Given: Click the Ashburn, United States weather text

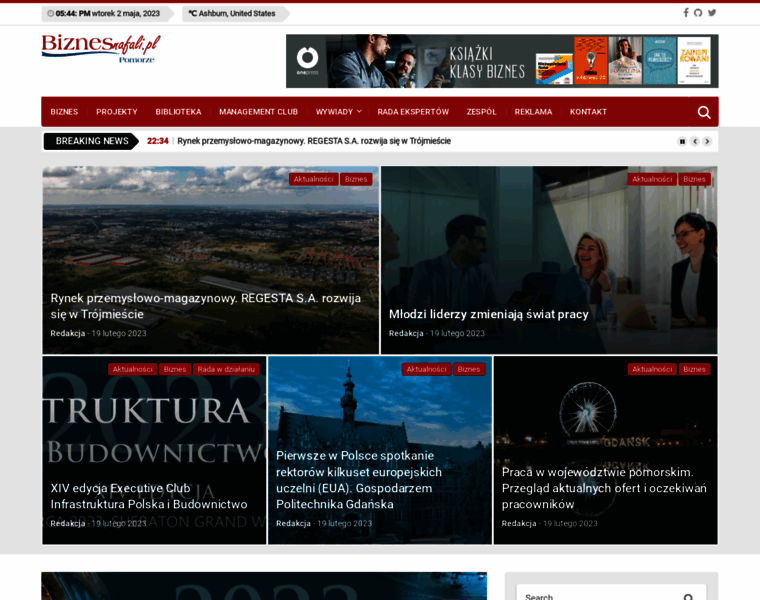Looking at the screenshot, I should [237, 14].
